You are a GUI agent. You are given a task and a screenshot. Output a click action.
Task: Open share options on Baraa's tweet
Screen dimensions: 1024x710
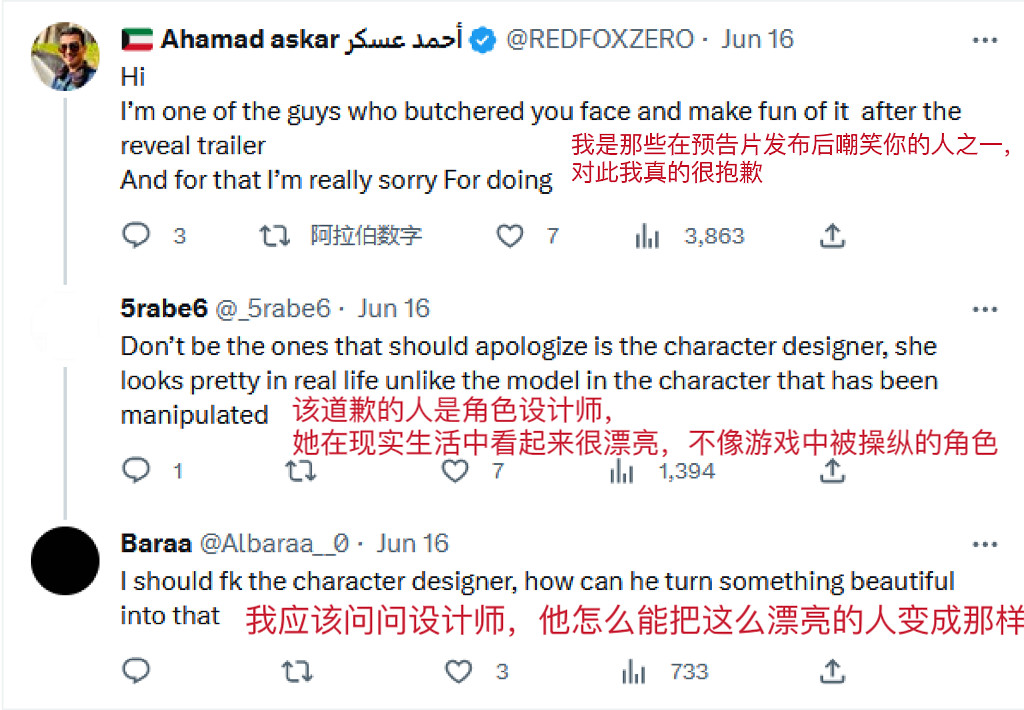831,671
